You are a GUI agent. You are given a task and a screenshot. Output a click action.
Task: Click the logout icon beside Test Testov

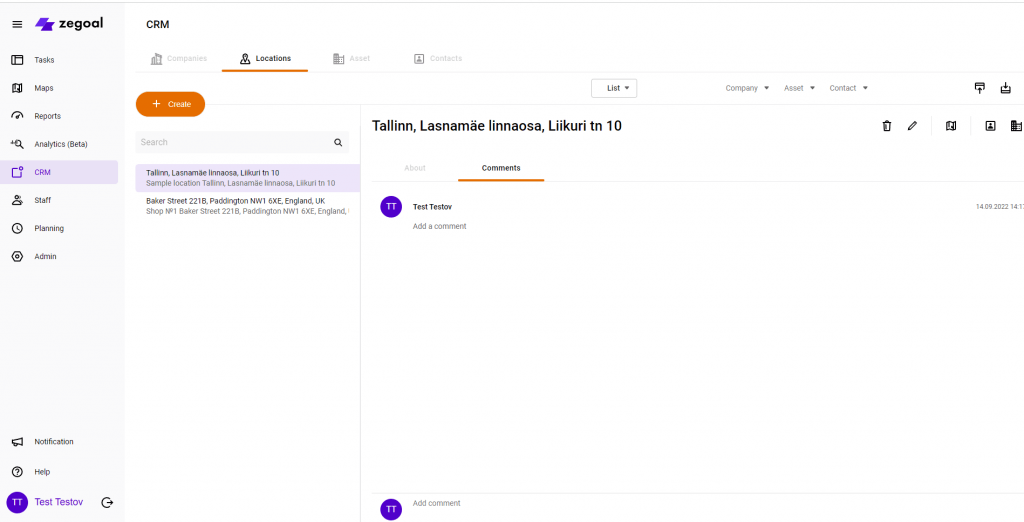coord(107,502)
